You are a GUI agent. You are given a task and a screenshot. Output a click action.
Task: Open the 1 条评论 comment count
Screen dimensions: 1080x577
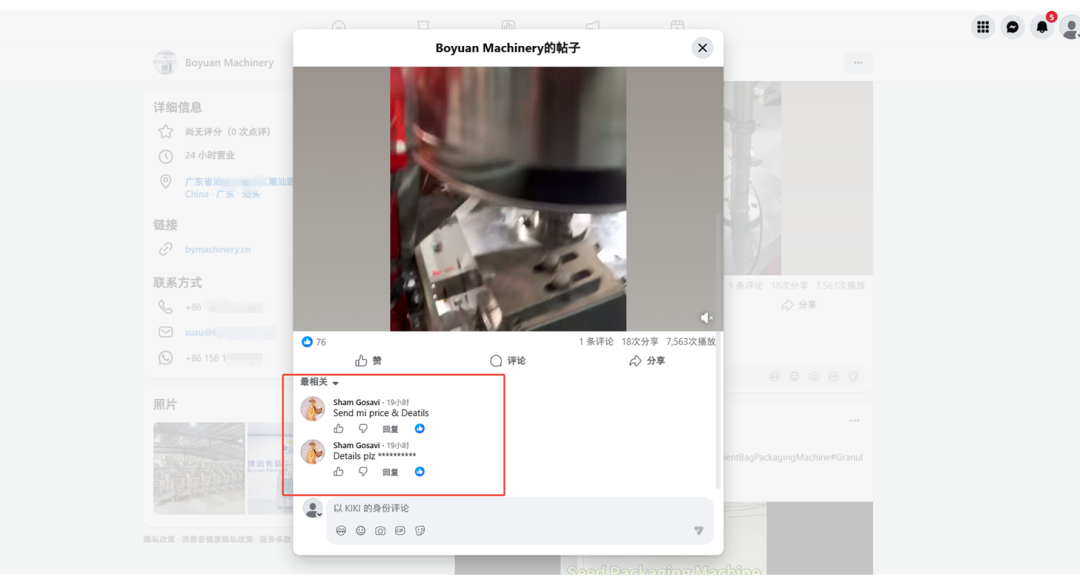pyautogui.click(x=596, y=342)
